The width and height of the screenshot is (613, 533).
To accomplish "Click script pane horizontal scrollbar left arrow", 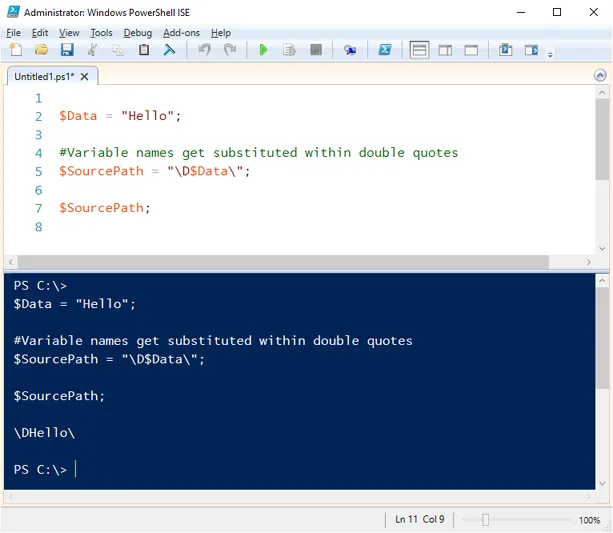I will 11,262.
